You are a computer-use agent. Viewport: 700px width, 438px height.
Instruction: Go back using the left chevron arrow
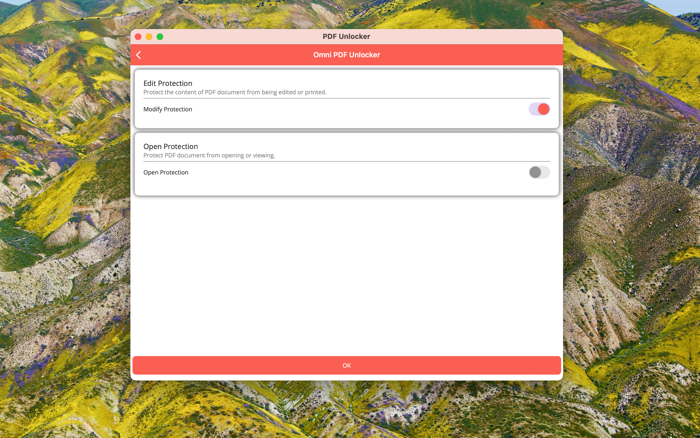click(x=138, y=55)
